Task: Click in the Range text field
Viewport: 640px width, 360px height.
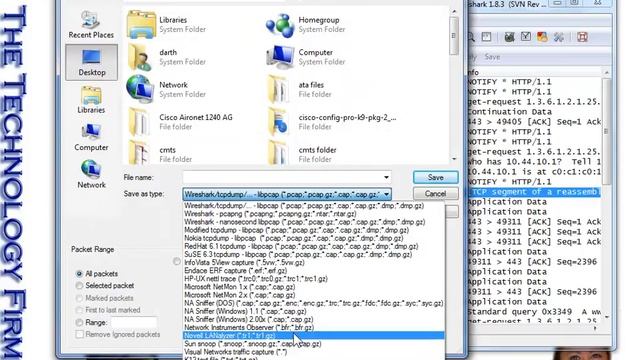Action: [134, 322]
